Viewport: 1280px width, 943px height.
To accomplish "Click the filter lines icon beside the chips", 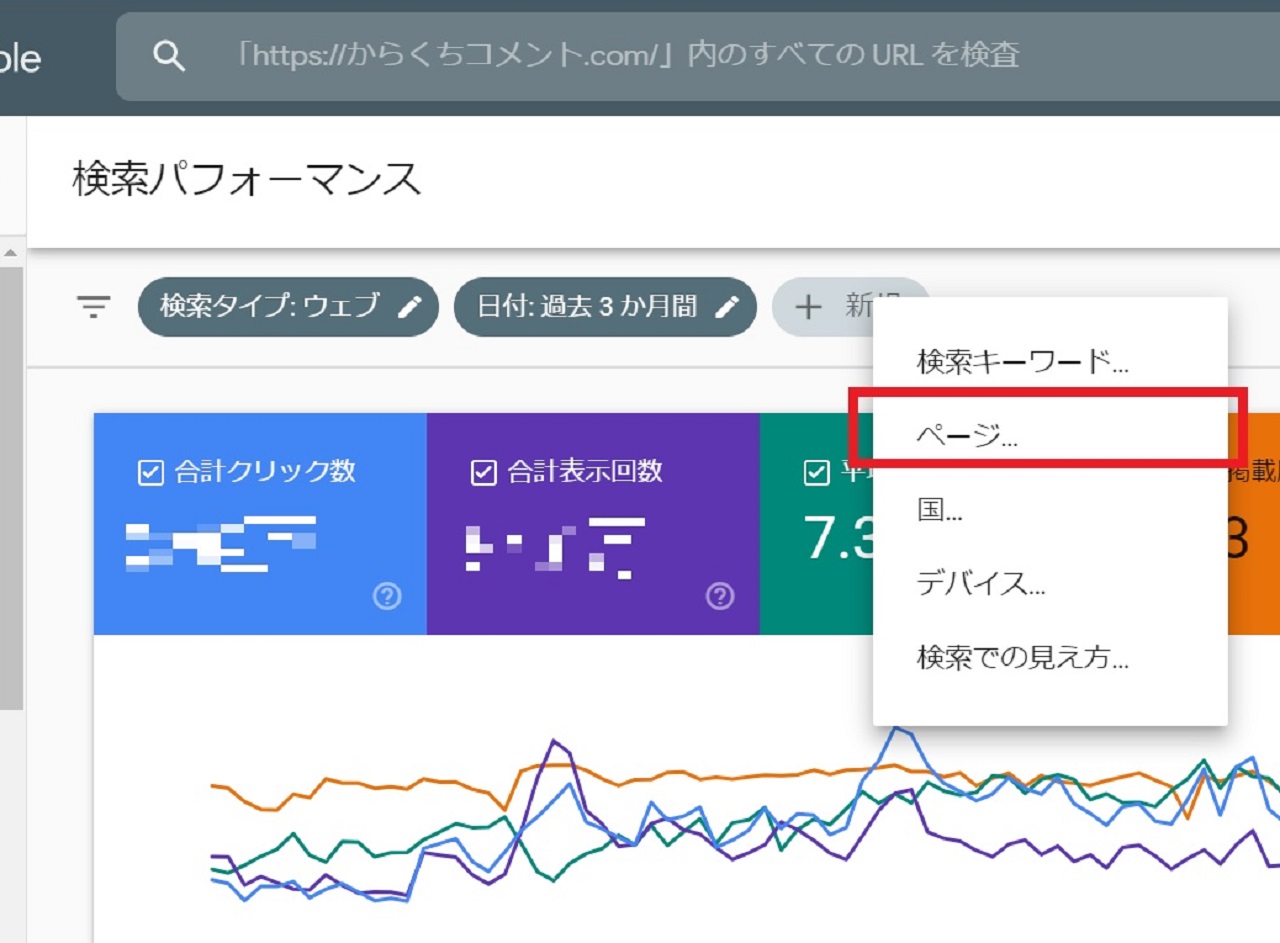I will coord(94,306).
